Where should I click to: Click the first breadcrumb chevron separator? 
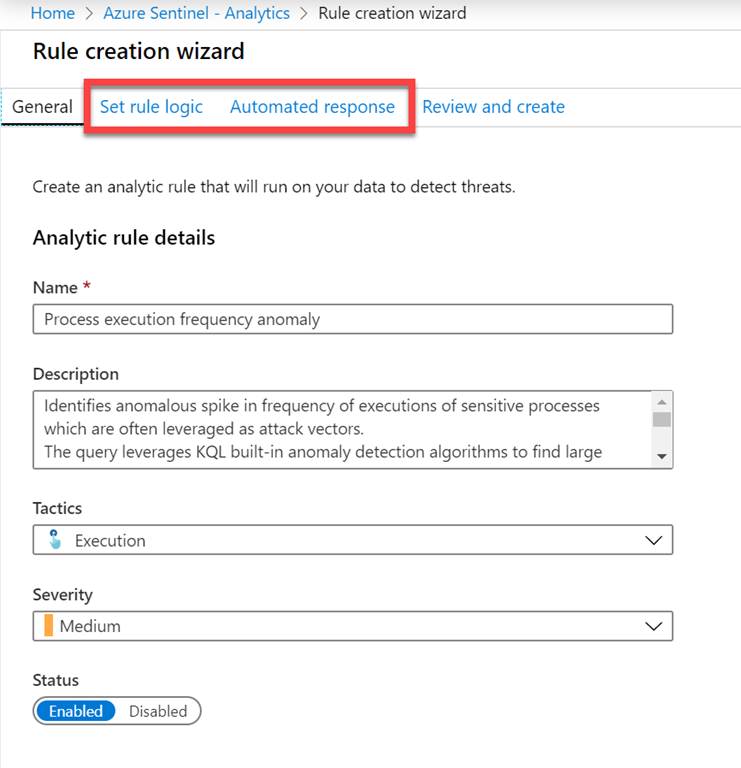tap(89, 14)
